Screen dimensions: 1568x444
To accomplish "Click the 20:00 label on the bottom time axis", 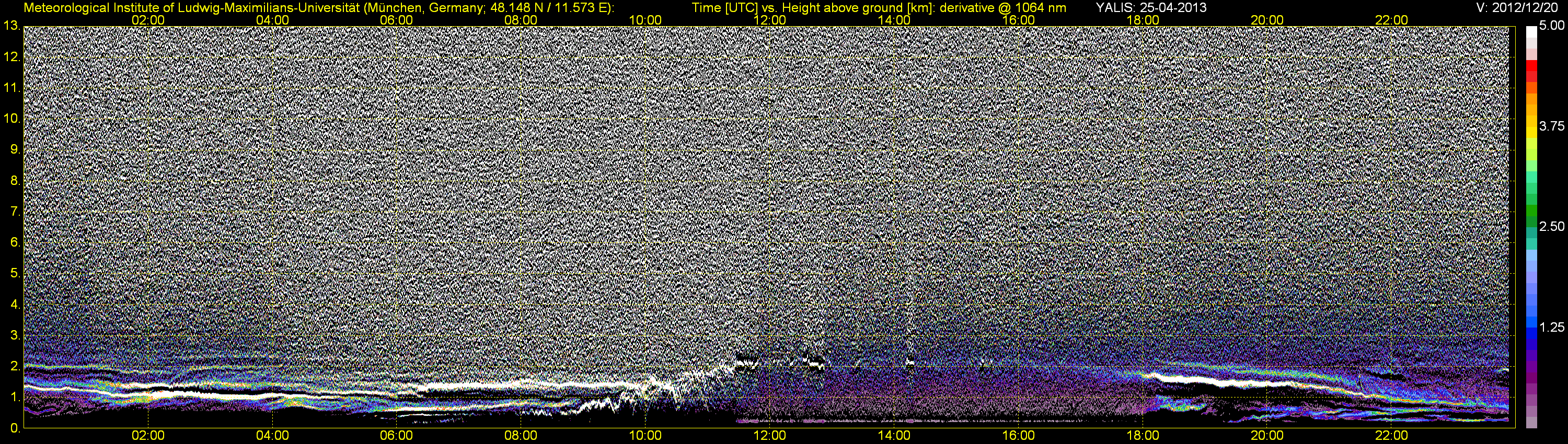I will coord(1267,436).
